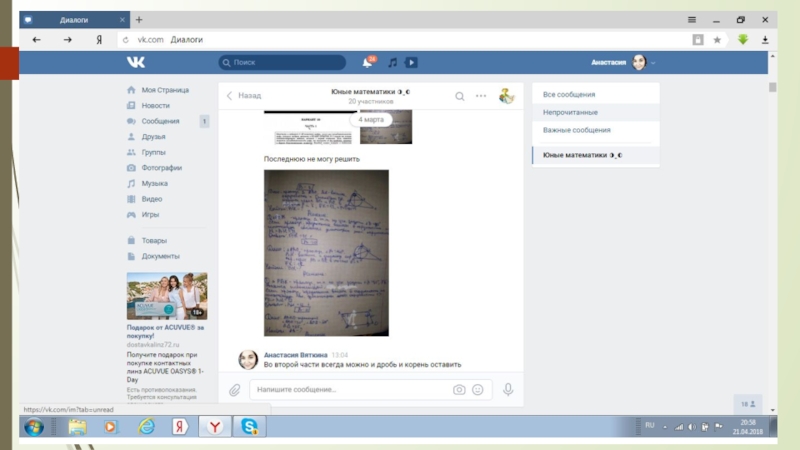Select Все сообщения tab
Image resolution: width=800 pixels, height=450 pixels.
tap(568, 95)
